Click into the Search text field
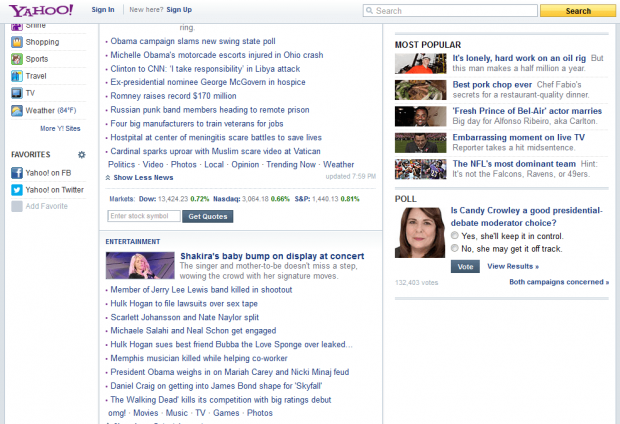Screen dimensions: 620x424 tap(450, 11)
